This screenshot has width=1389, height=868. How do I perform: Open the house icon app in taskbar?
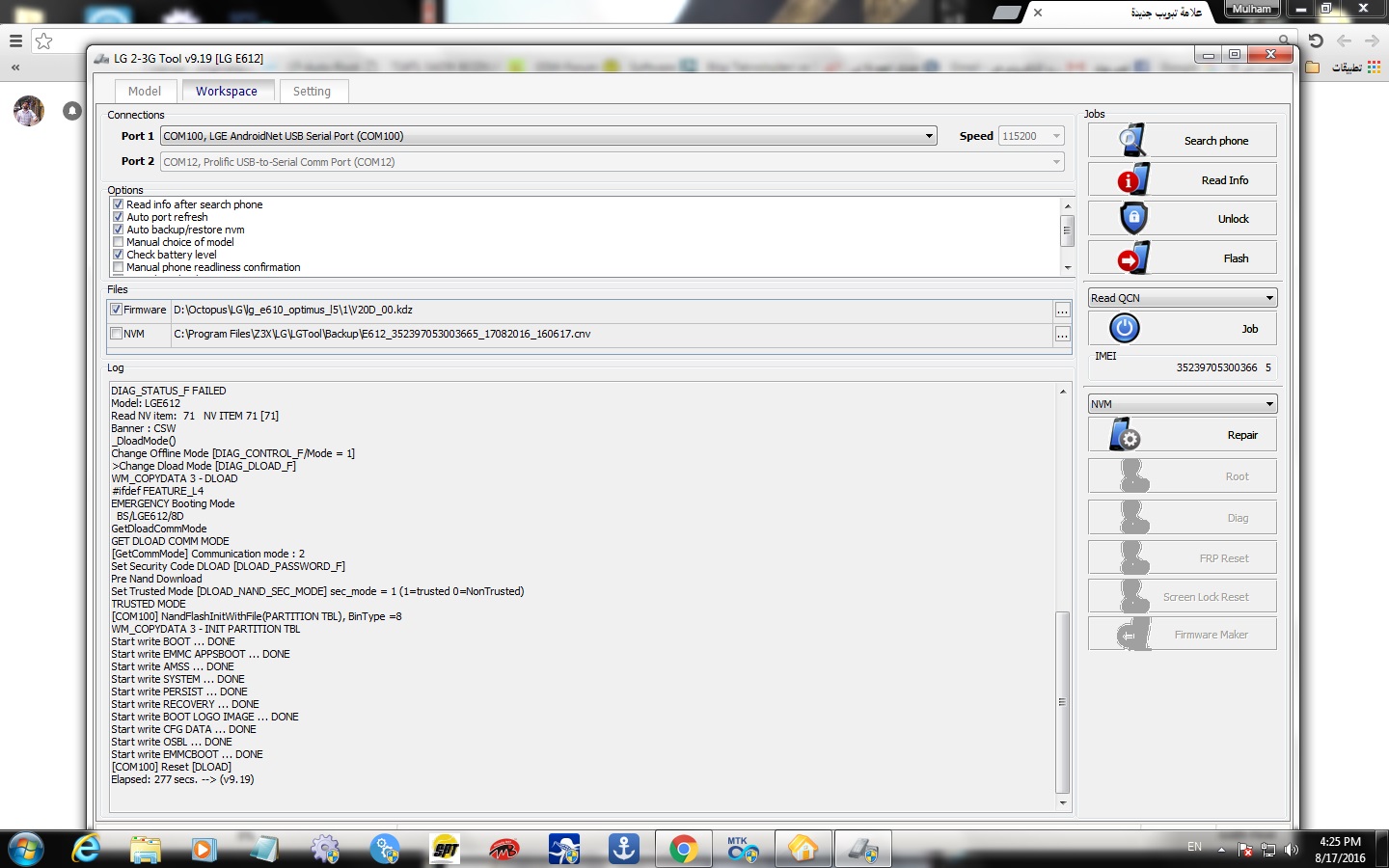click(x=803, y=849)
